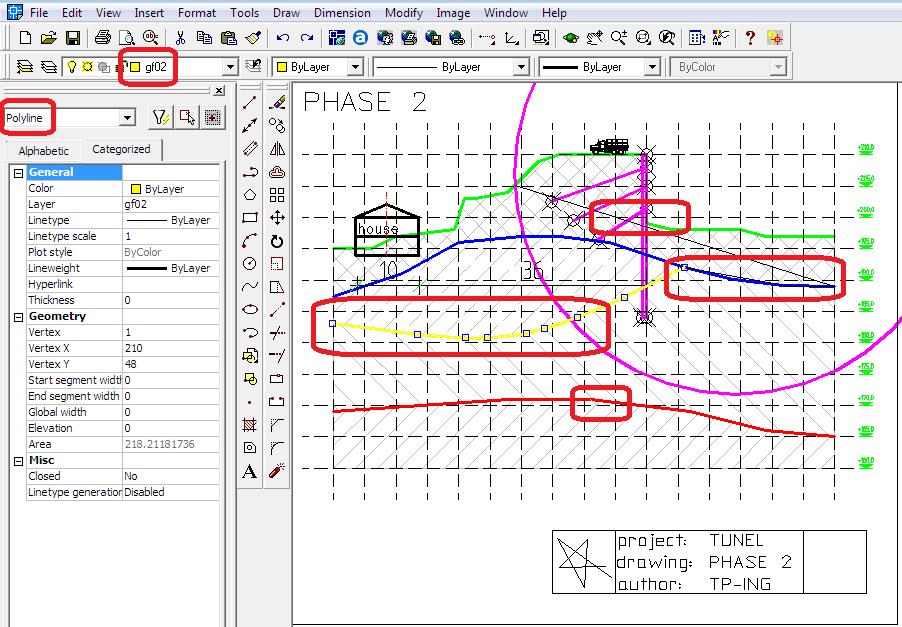Select the Spline draw tool
The image size is (902, 627).
coord(250,286)
